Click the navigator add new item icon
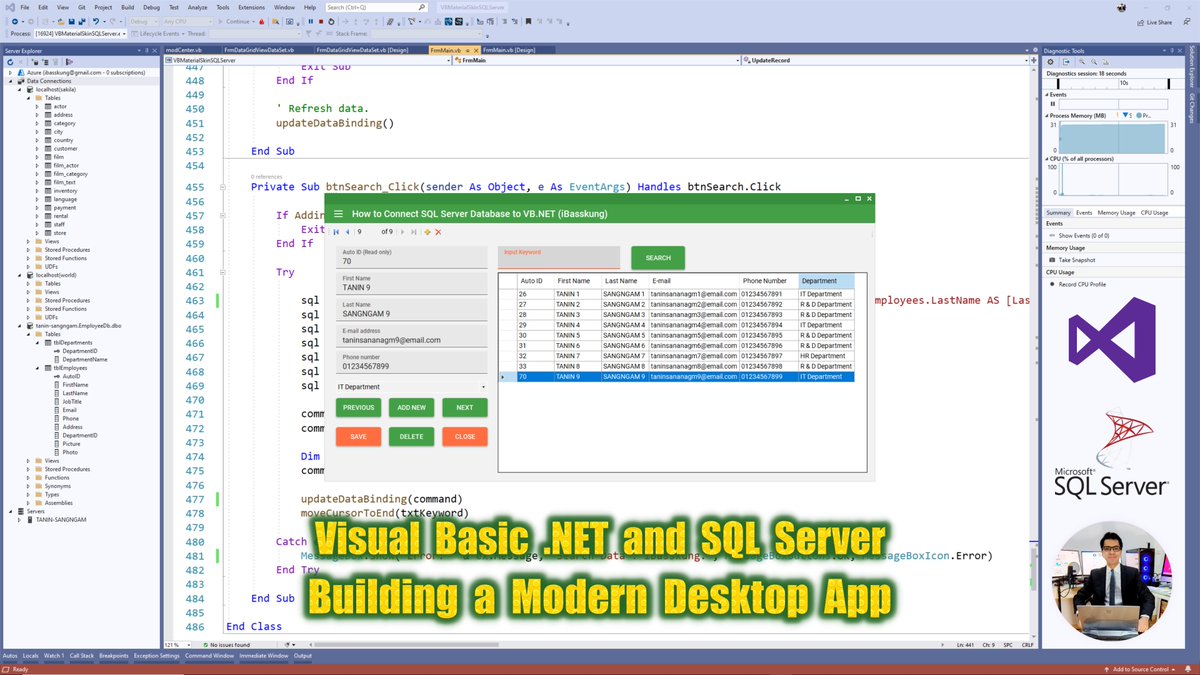1200x675 pixels. coord(427,232)
